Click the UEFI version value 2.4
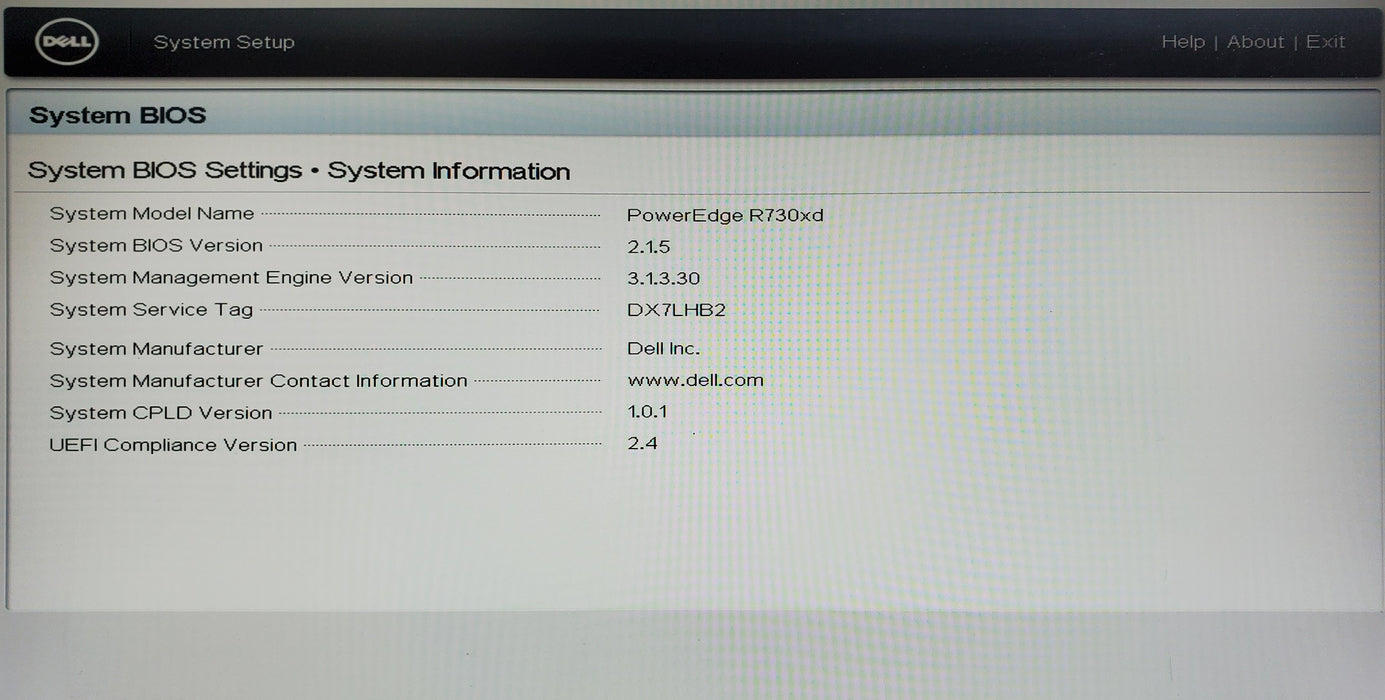Screen dimensions: 1385x700 point(642,443)
